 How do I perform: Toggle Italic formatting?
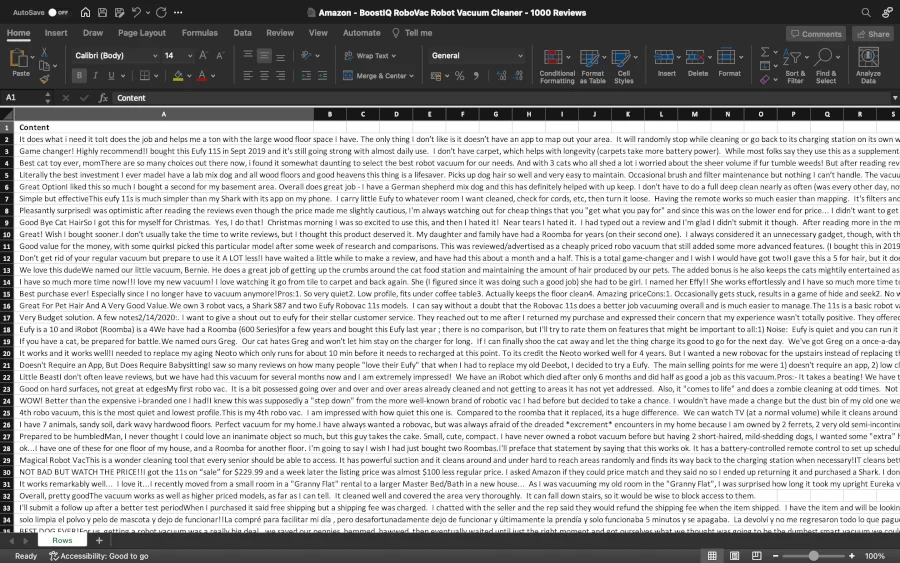coord(95,75)
